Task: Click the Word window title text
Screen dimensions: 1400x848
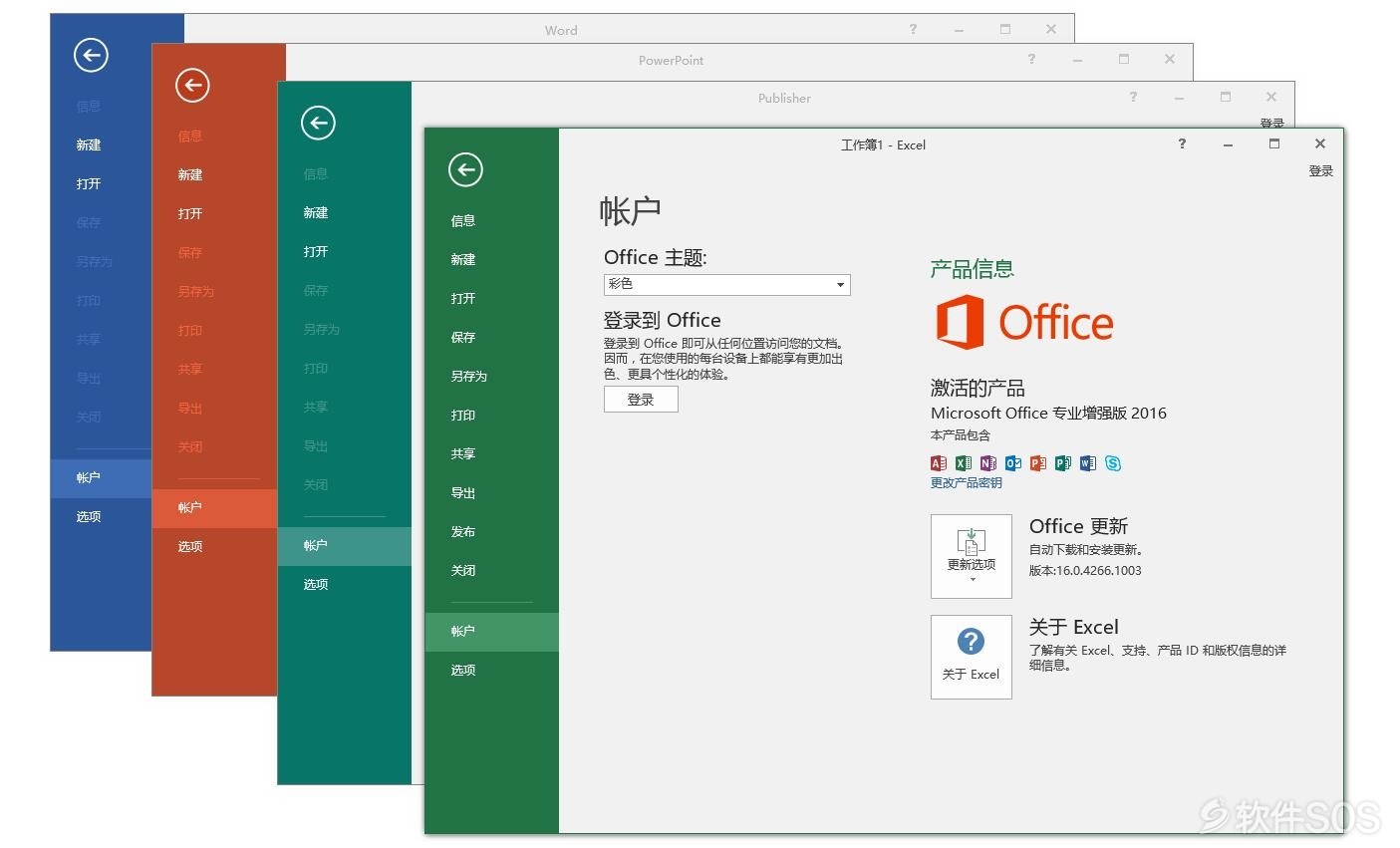Action: pyautogui.click(x=561, y=30)
